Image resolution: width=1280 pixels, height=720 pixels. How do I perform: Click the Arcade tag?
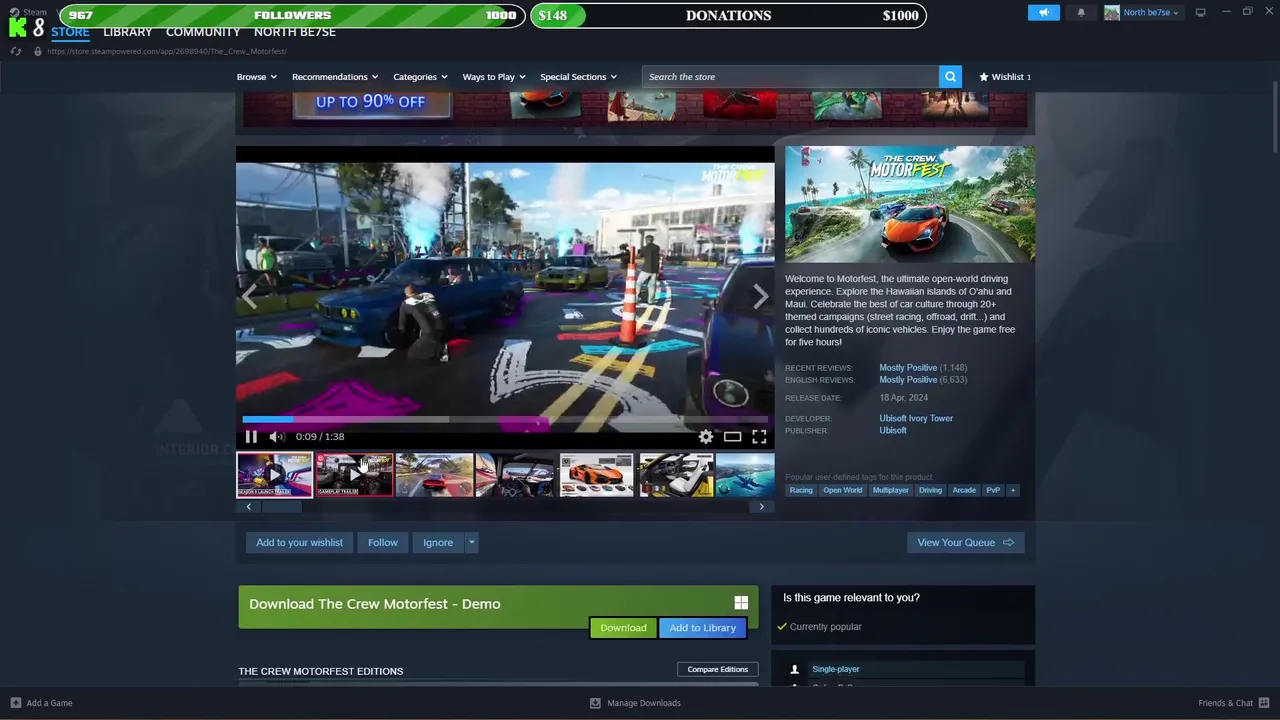point(964,490)
